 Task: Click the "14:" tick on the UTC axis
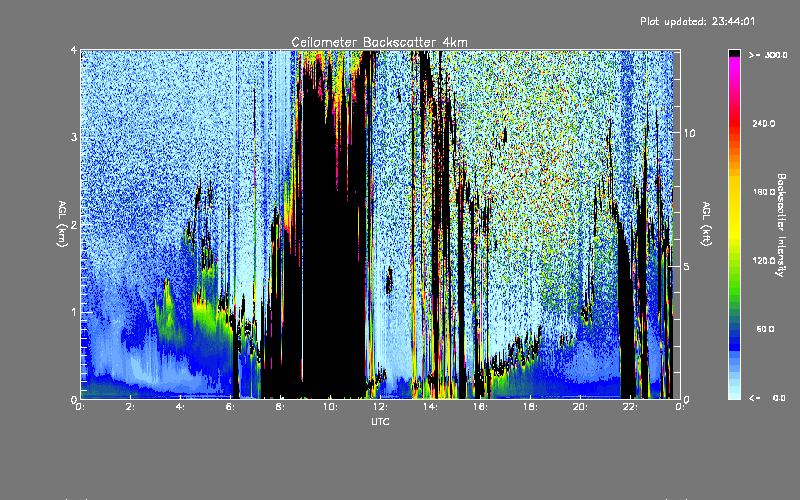pos(430,407)
